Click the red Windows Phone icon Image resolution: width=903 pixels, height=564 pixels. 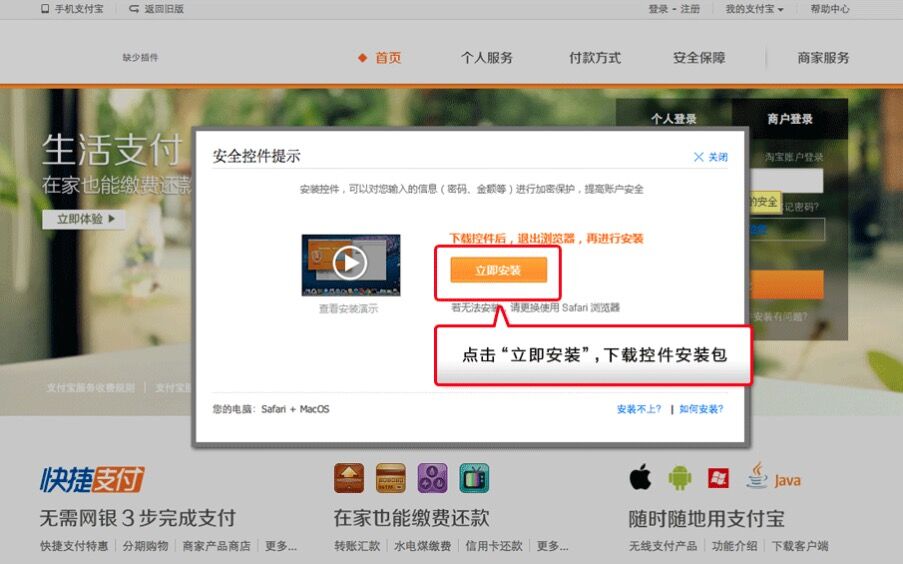718,478
